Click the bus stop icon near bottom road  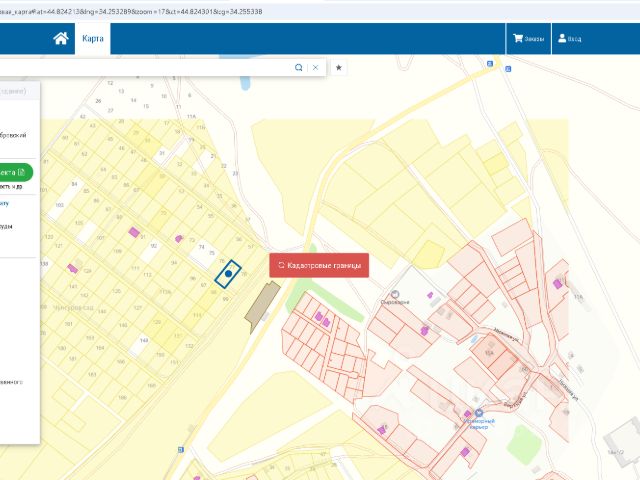click(x=181, y=449)
